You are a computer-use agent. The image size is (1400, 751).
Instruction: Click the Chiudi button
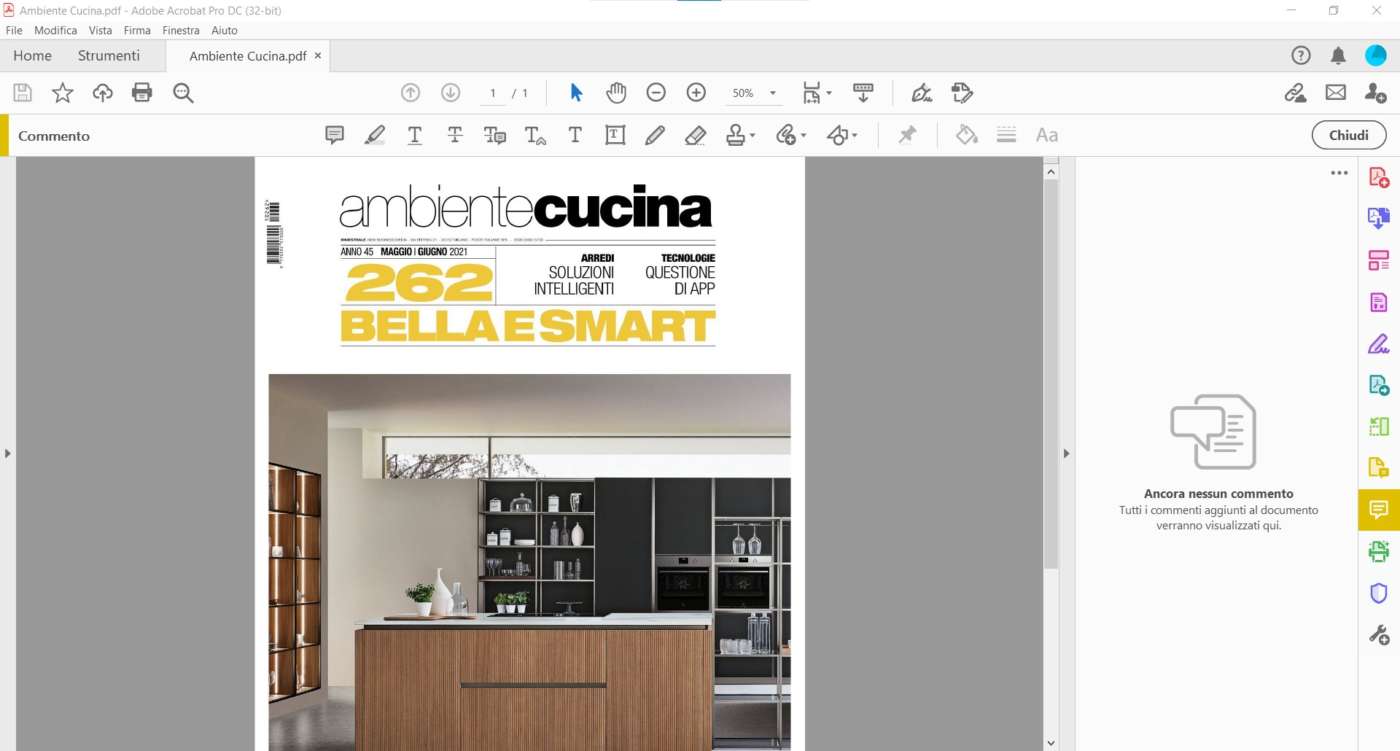1349,135
